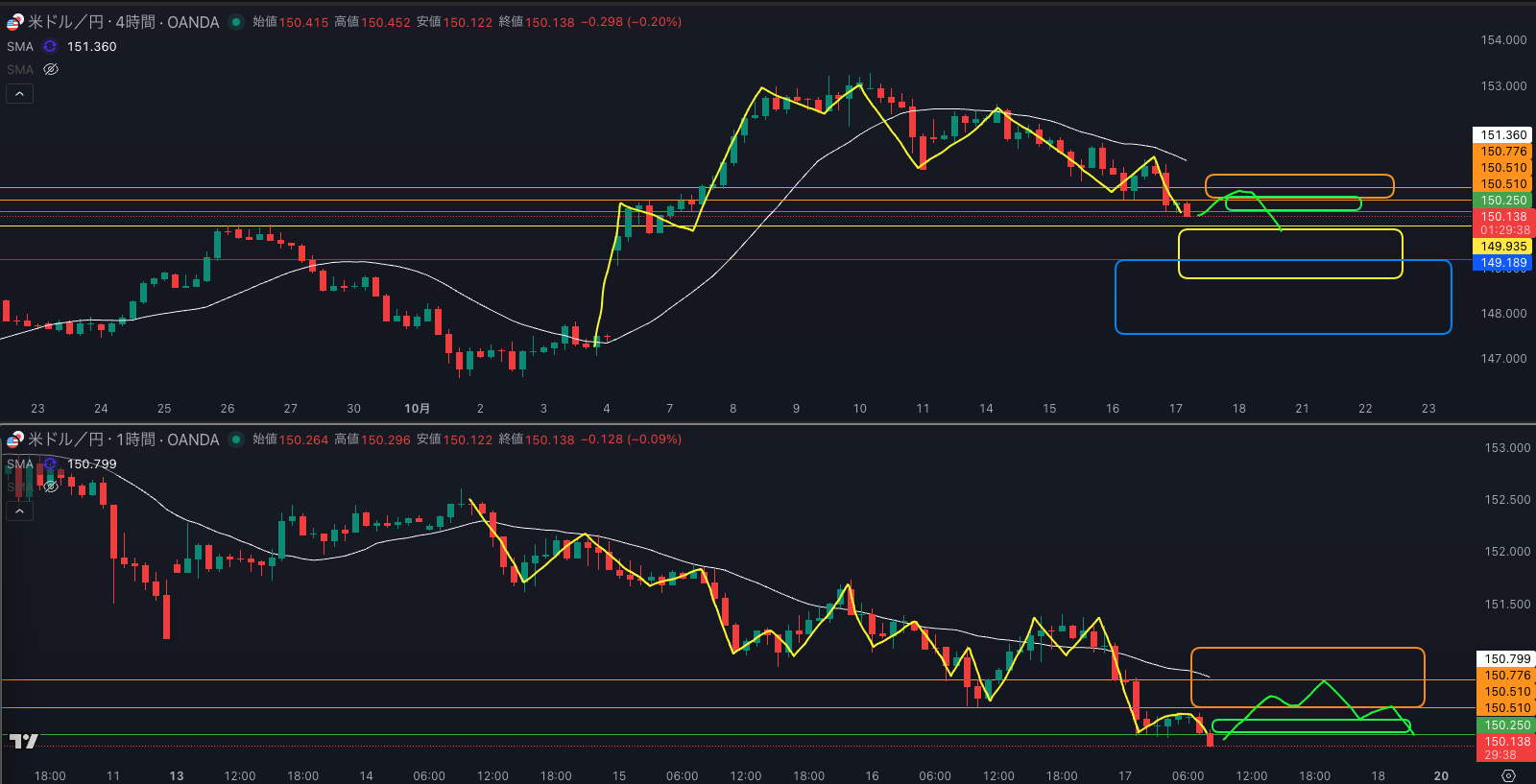This screenshot has width=1536, height=784.
Task: Select the blue 149.189 price label
Action: coord(1503,263)
